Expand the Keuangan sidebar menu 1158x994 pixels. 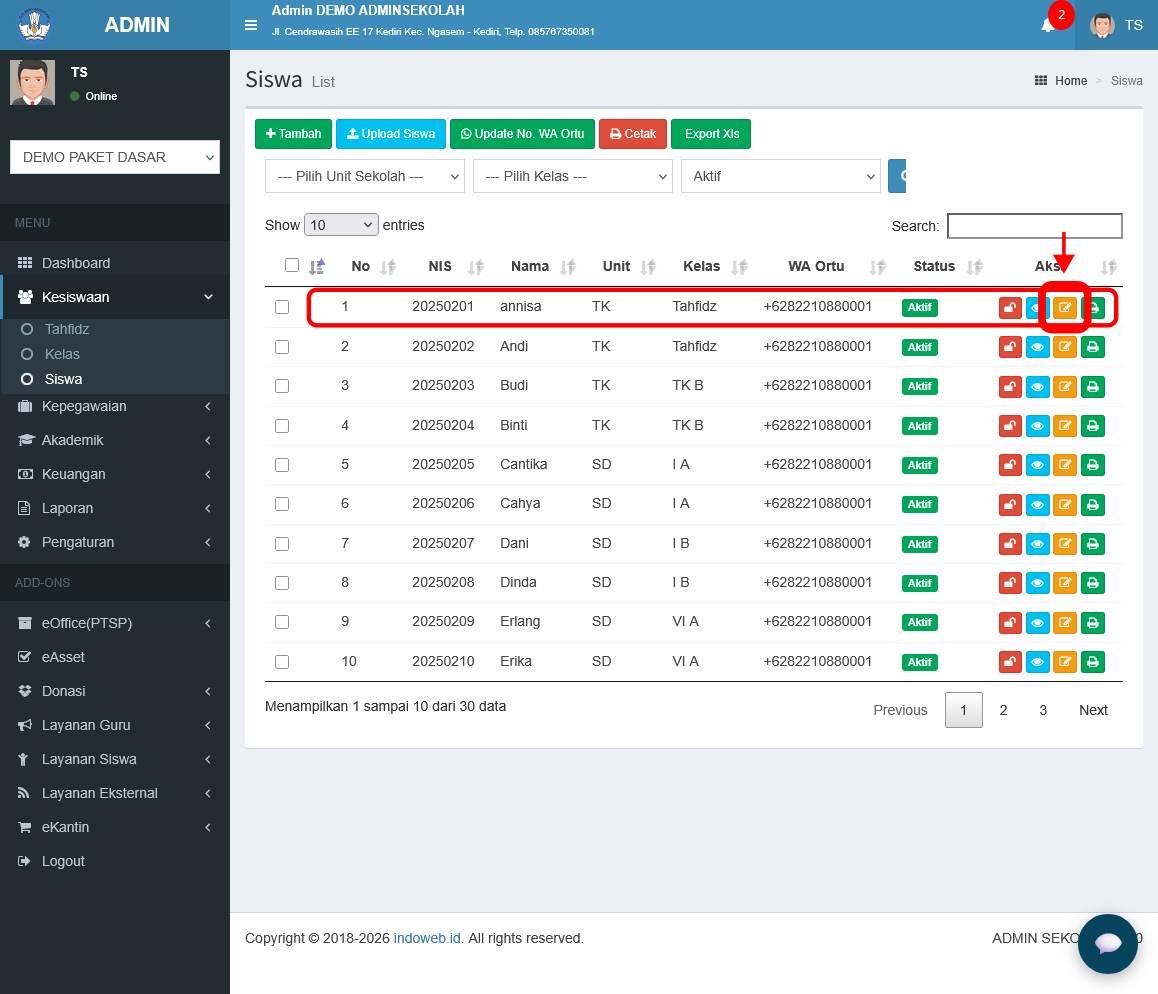pos(114,474)
